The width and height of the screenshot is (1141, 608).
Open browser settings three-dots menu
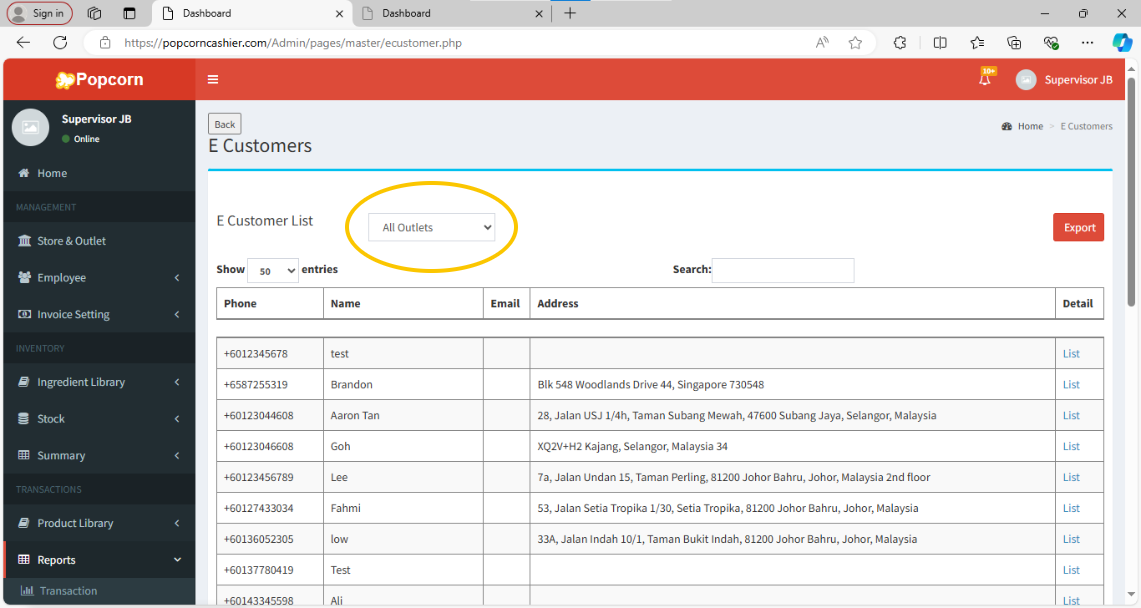point(1087,43)
